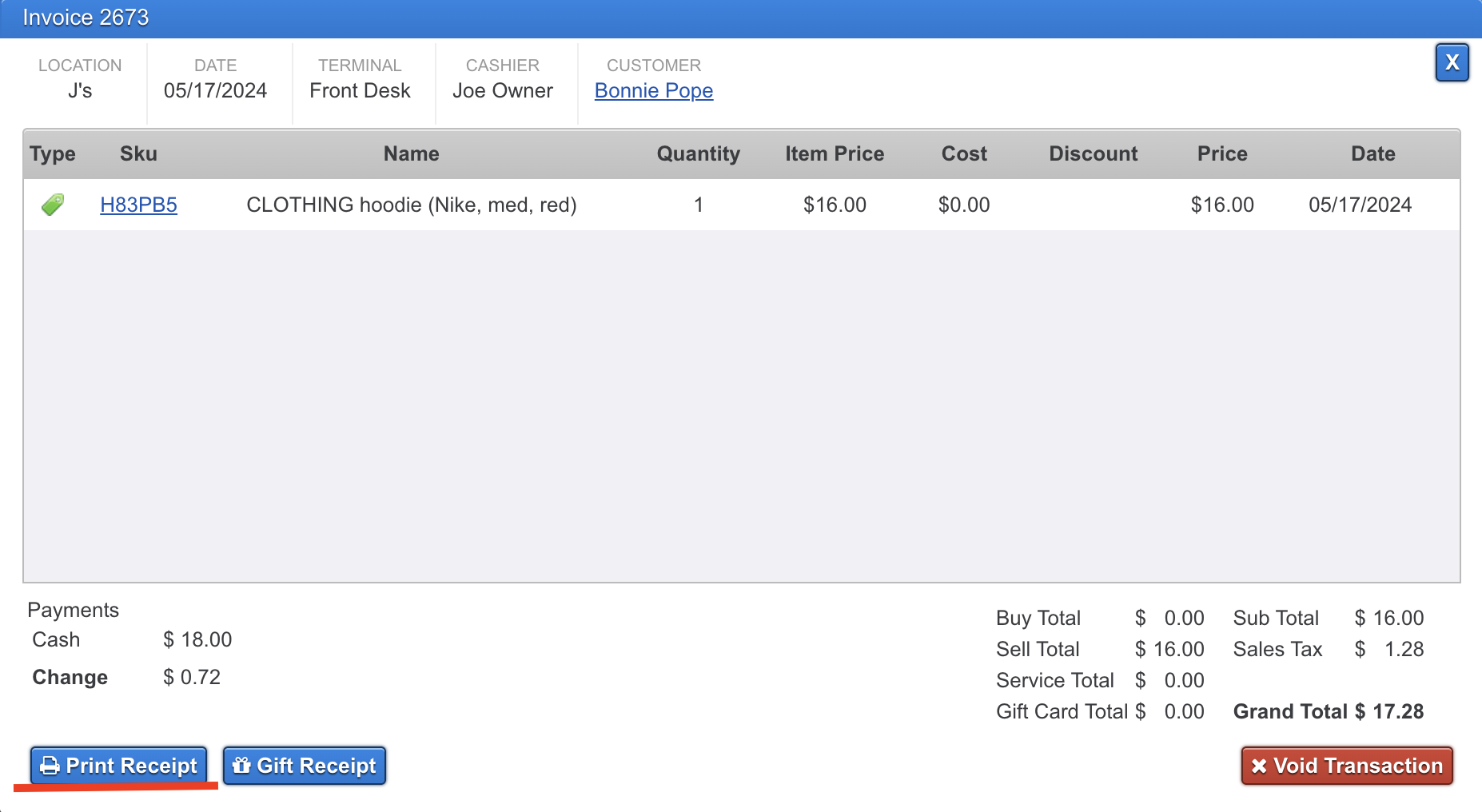Click the Buy Total label
The width and height of the screenshot is (1482, 812).
coord(1038,618)
